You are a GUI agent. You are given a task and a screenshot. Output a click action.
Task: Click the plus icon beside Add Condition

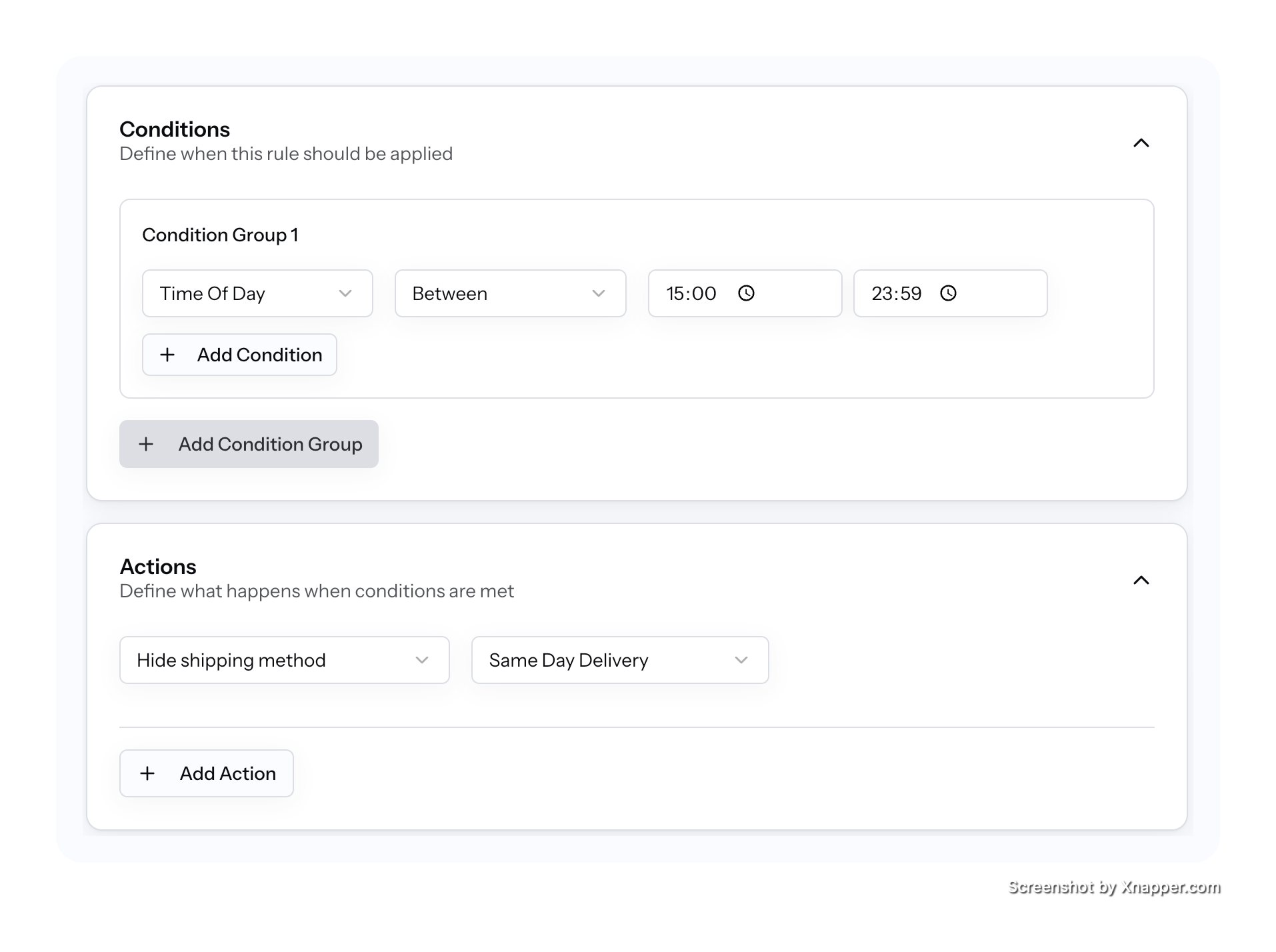[x=167, y=355]
